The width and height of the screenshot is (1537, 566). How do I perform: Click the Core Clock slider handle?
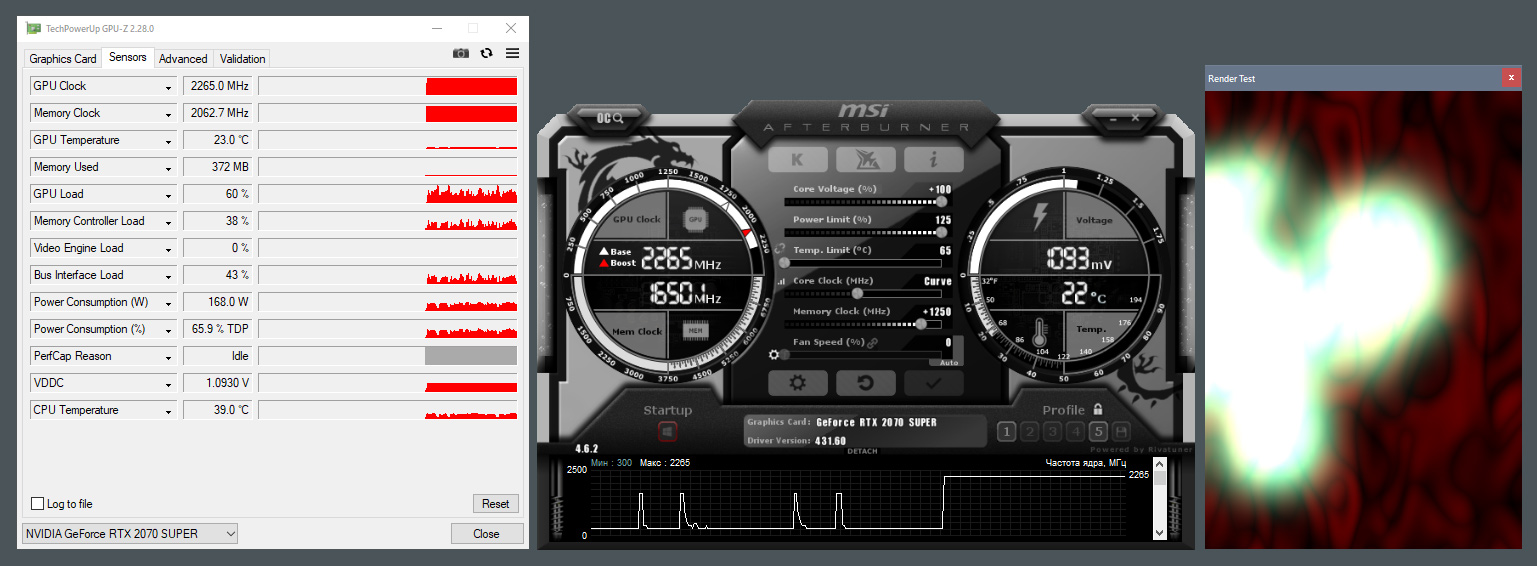click(857, 294)
